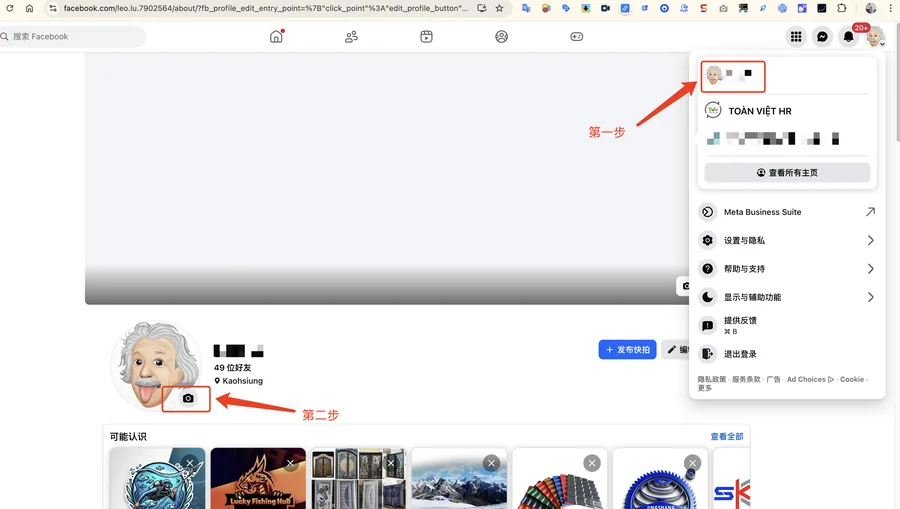Click the question mark icon beside 帮助与支持
This screenshot has height=509, width=900.
708,269
